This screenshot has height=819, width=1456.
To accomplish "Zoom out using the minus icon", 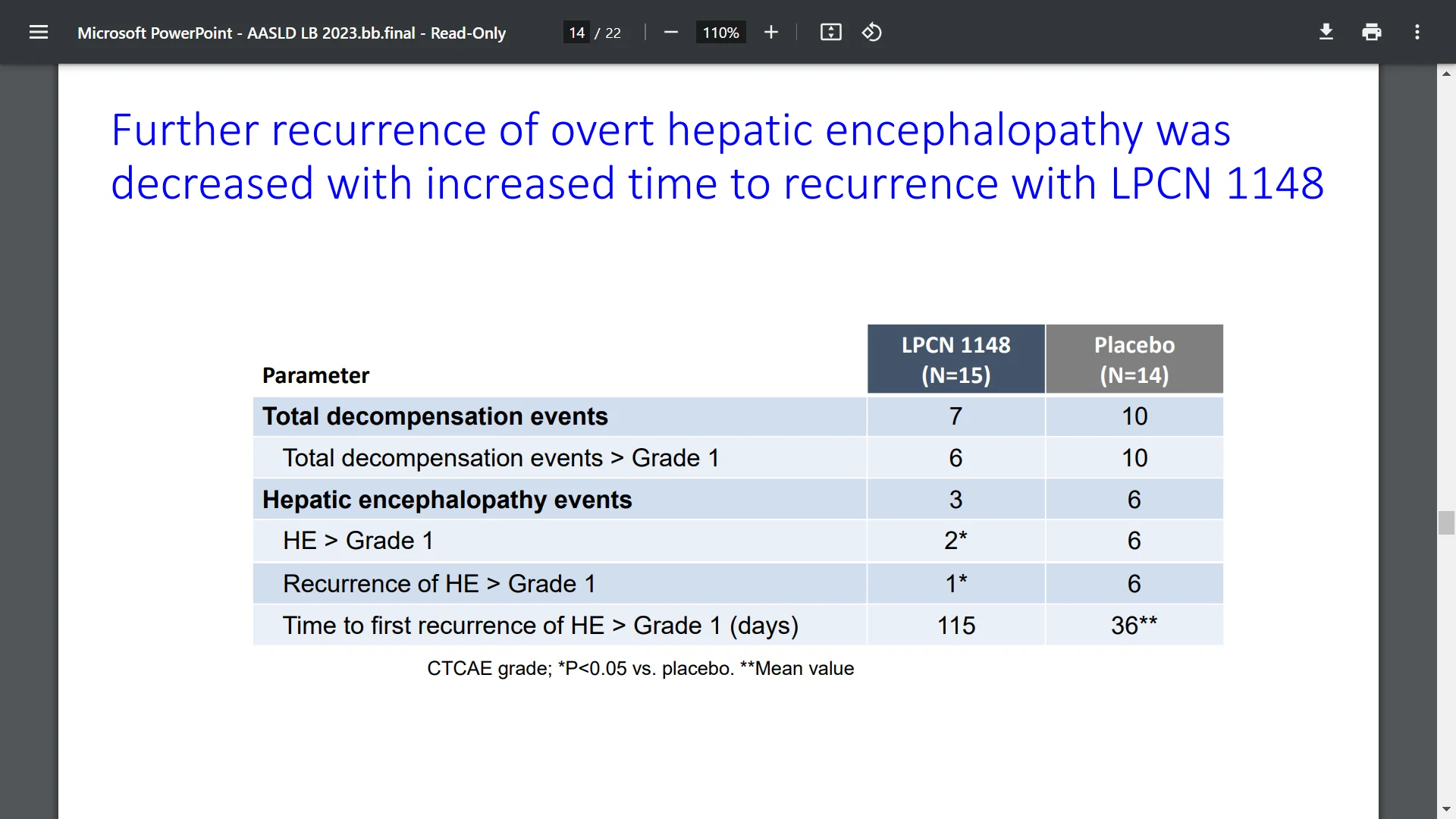I will pyautogui.click(x=670, y=32).
